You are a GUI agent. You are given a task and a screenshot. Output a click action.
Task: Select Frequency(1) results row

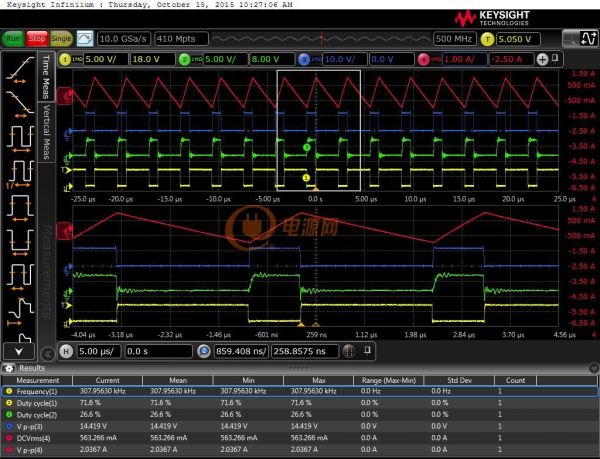(299, 391)
